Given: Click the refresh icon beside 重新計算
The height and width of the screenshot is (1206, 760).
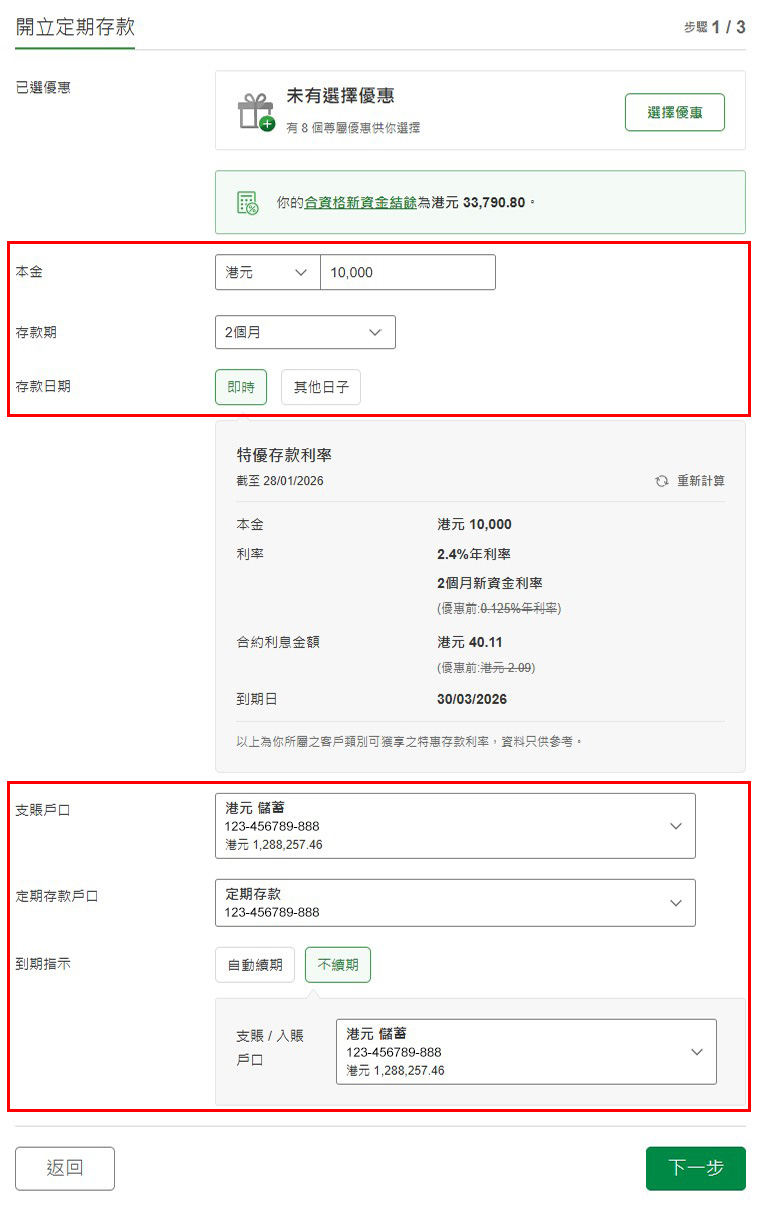Looking at the screenshot, I should point(660,481).
